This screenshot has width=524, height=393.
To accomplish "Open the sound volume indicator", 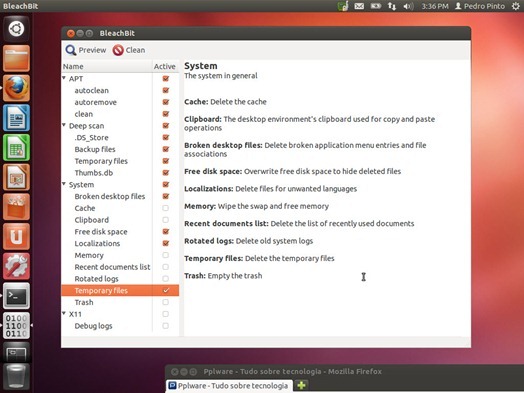I will 408,6.
